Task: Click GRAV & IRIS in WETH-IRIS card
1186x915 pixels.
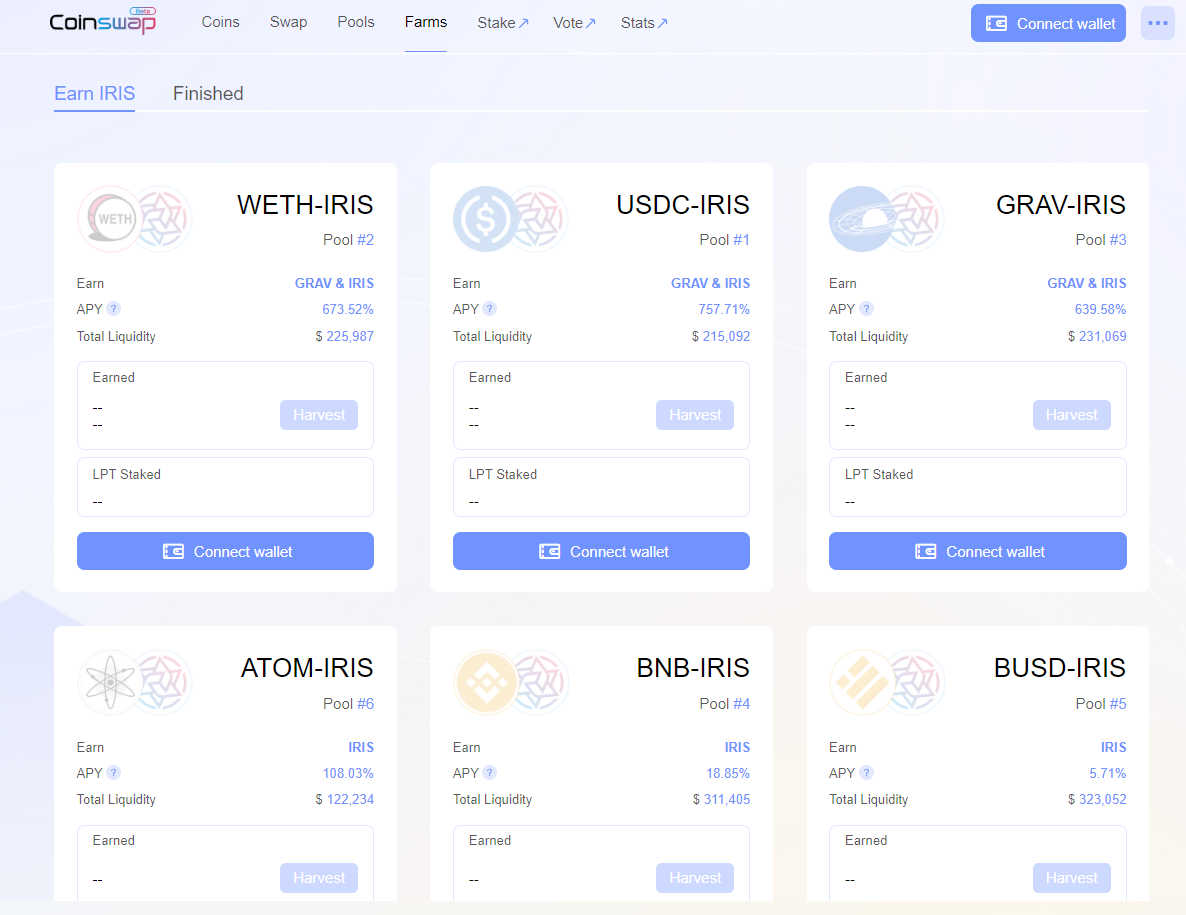Action: 334,283
